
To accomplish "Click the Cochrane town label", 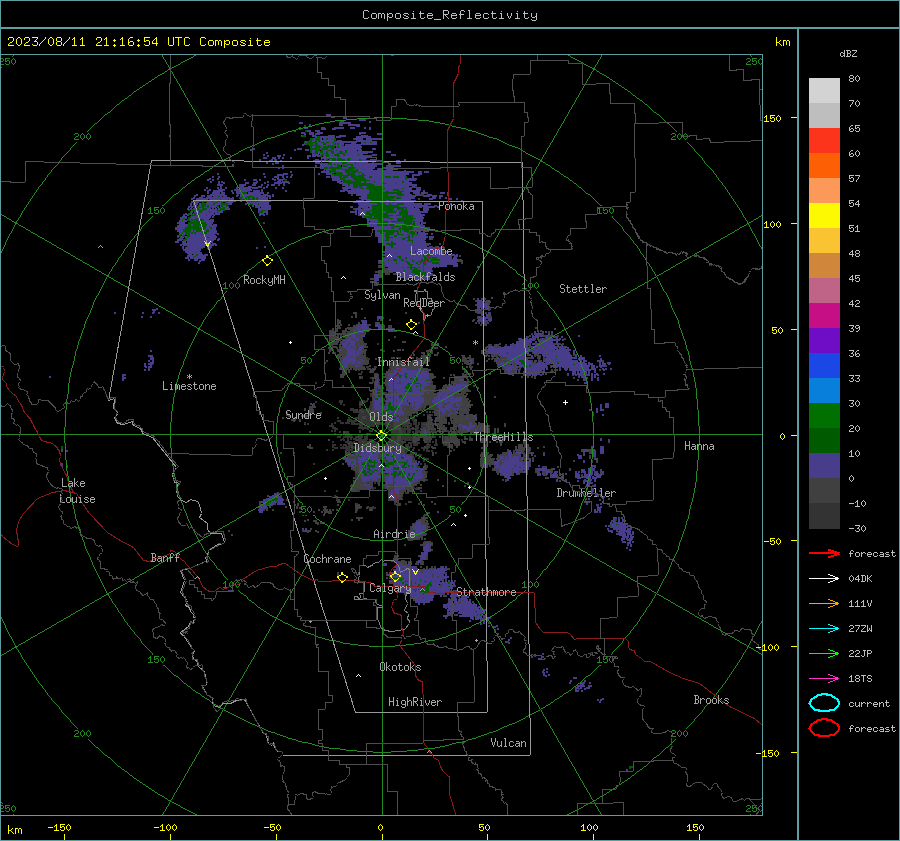I will tap(327, 559).
